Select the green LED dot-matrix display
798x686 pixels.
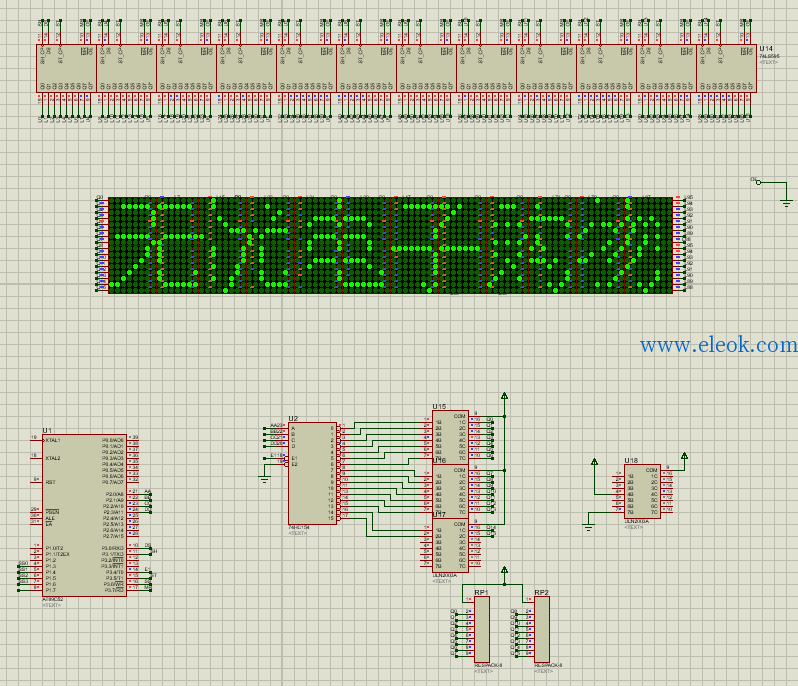(x=390, y=245)
